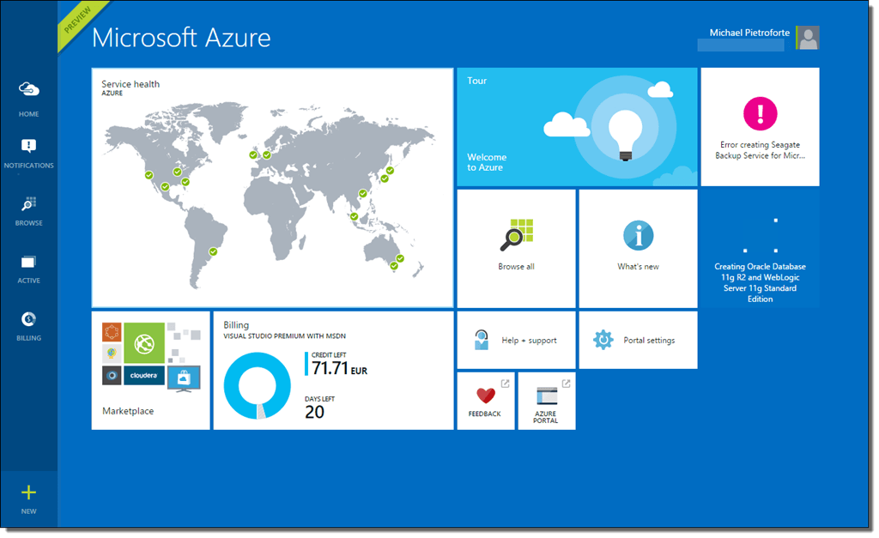Screen dimensions: 879x538
Task: Open the Home cloud icon in sidebar
Action: pyautogui.click(x=29, y=89)
